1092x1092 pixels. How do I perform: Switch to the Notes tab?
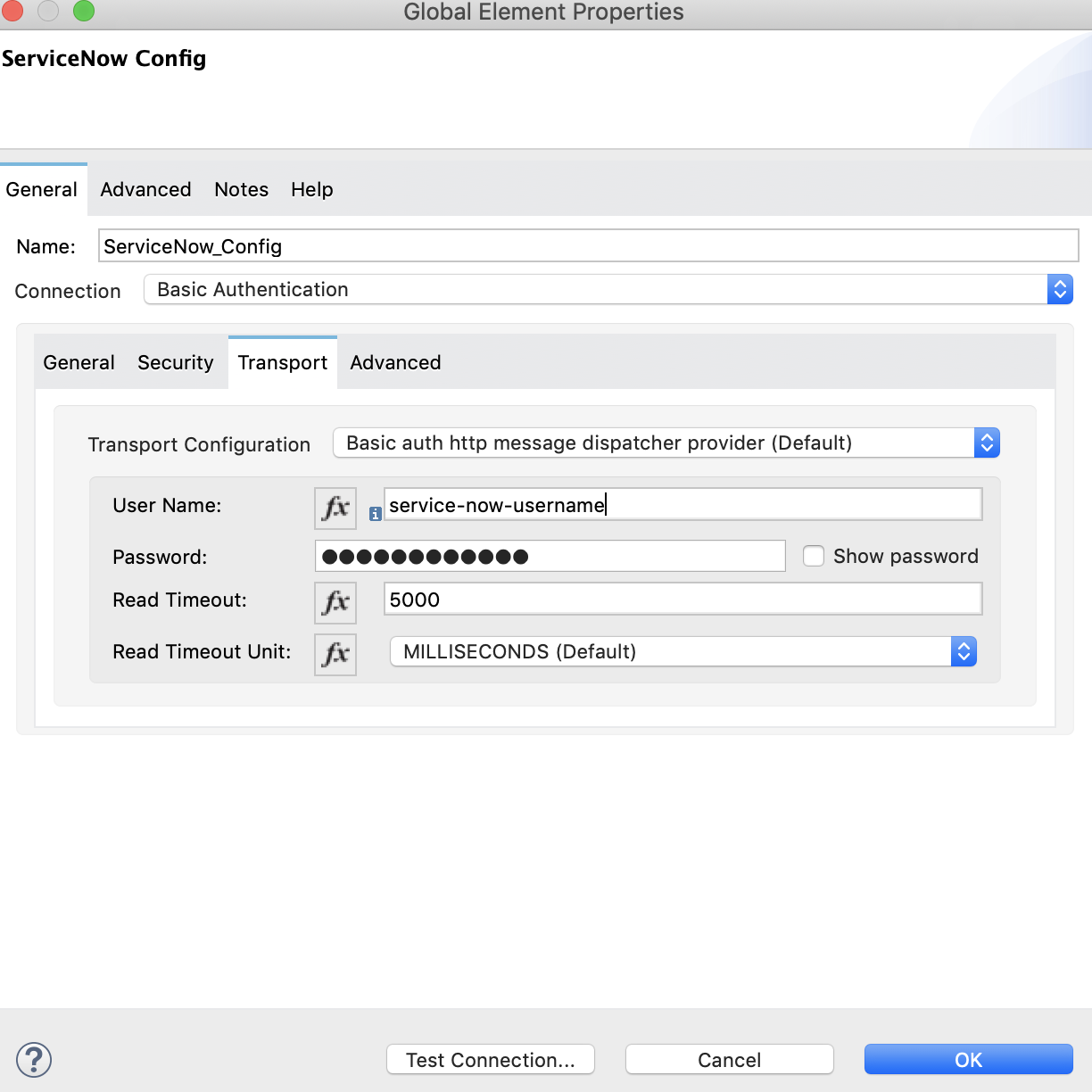tap(241, 189)
